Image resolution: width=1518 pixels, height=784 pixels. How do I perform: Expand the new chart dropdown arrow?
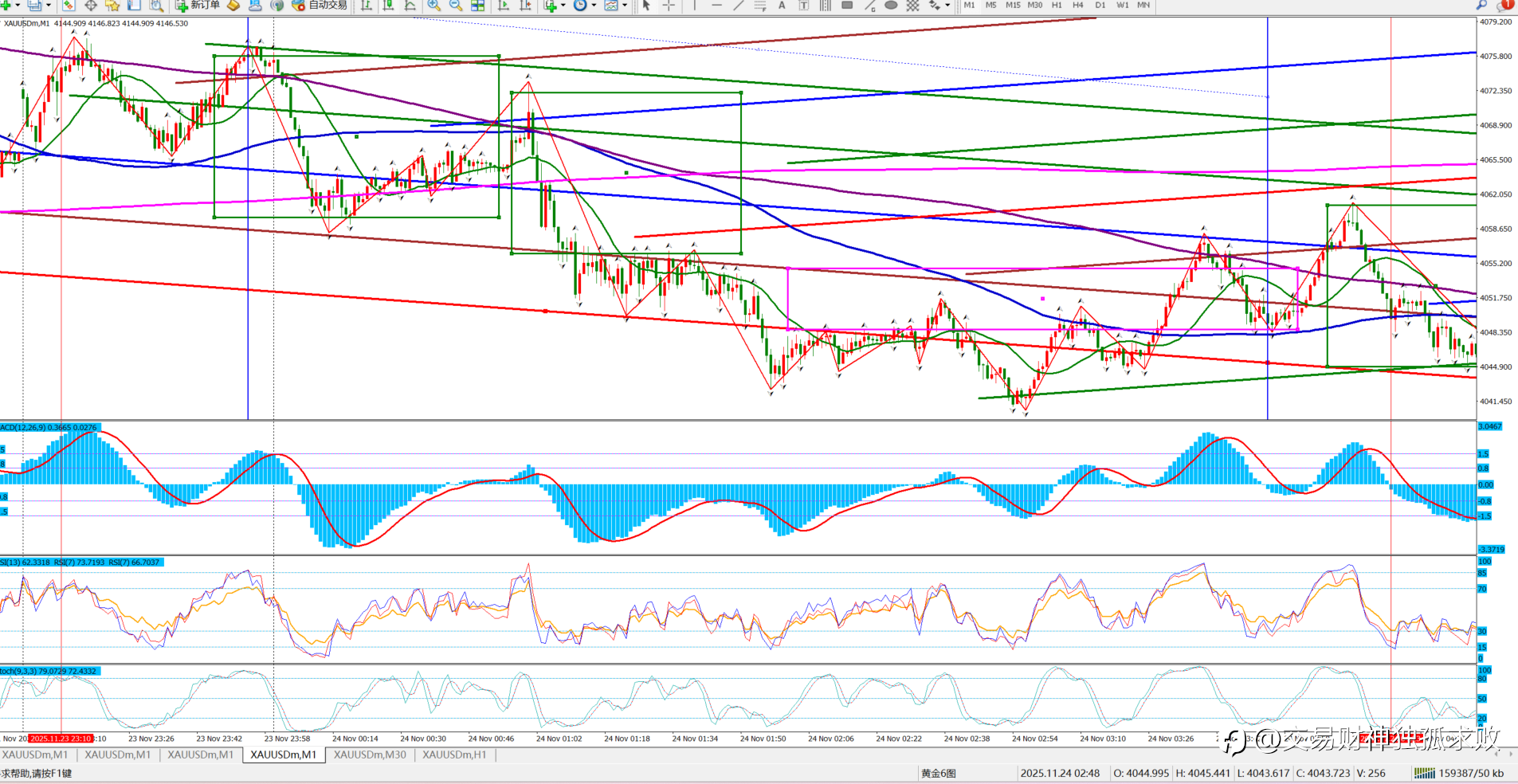pyautogui.click(x=18, y=5)
